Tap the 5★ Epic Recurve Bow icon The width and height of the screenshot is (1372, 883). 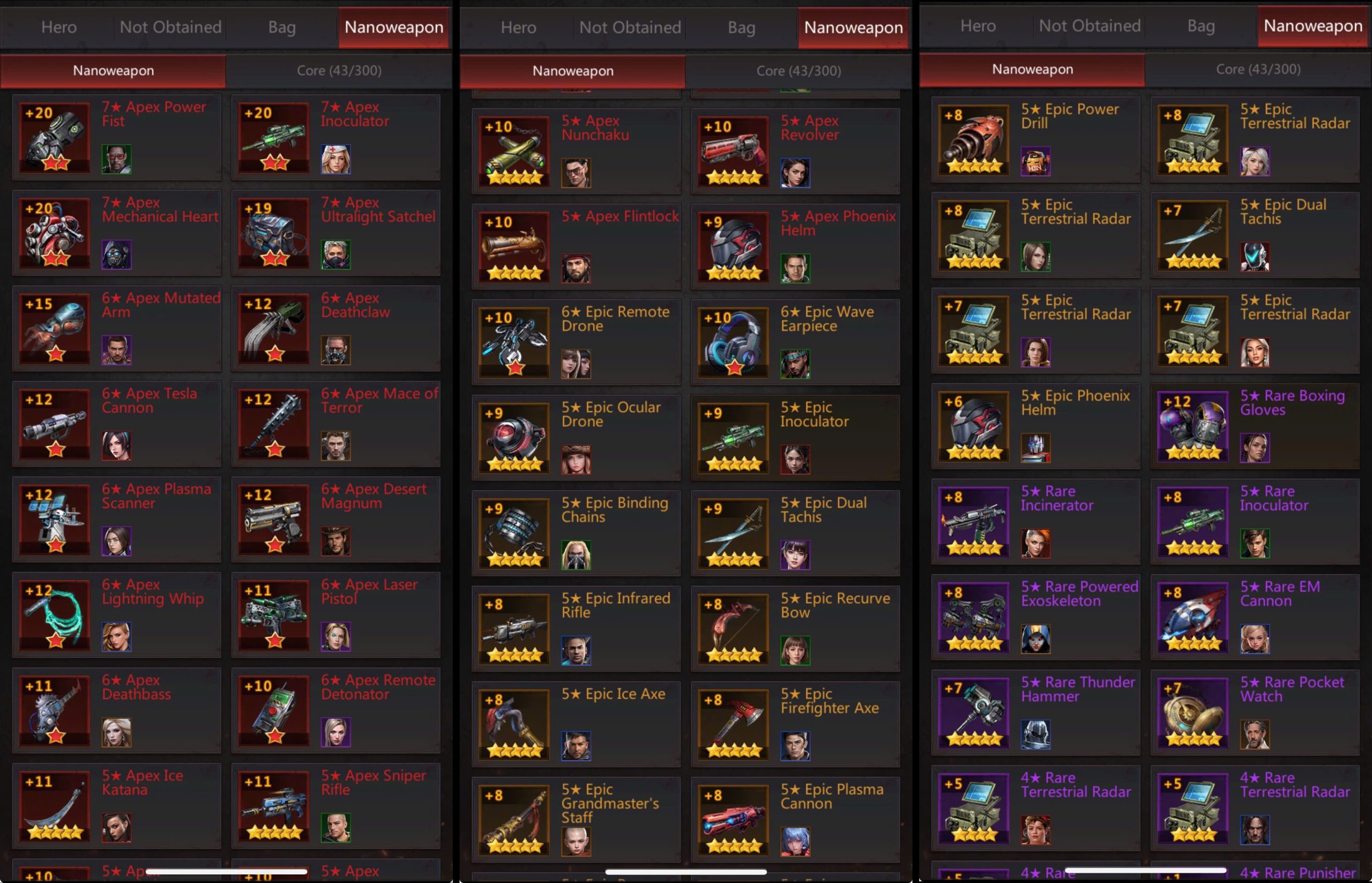pos(733,629)
